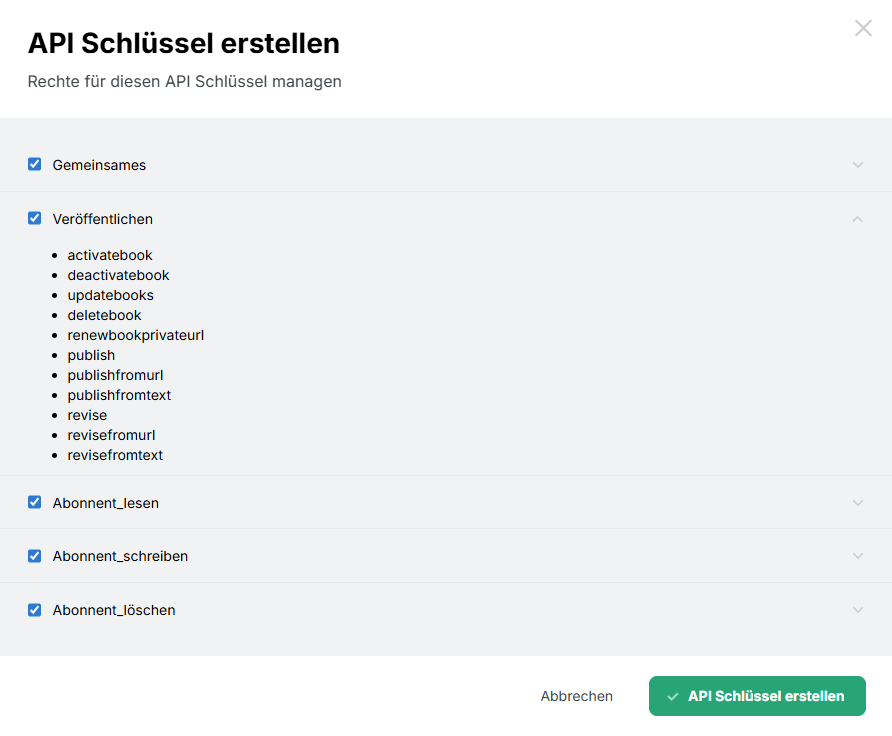Select the updatebooks list entry
The width and height of the screenshot is (892, 736).
coord(110,295)
